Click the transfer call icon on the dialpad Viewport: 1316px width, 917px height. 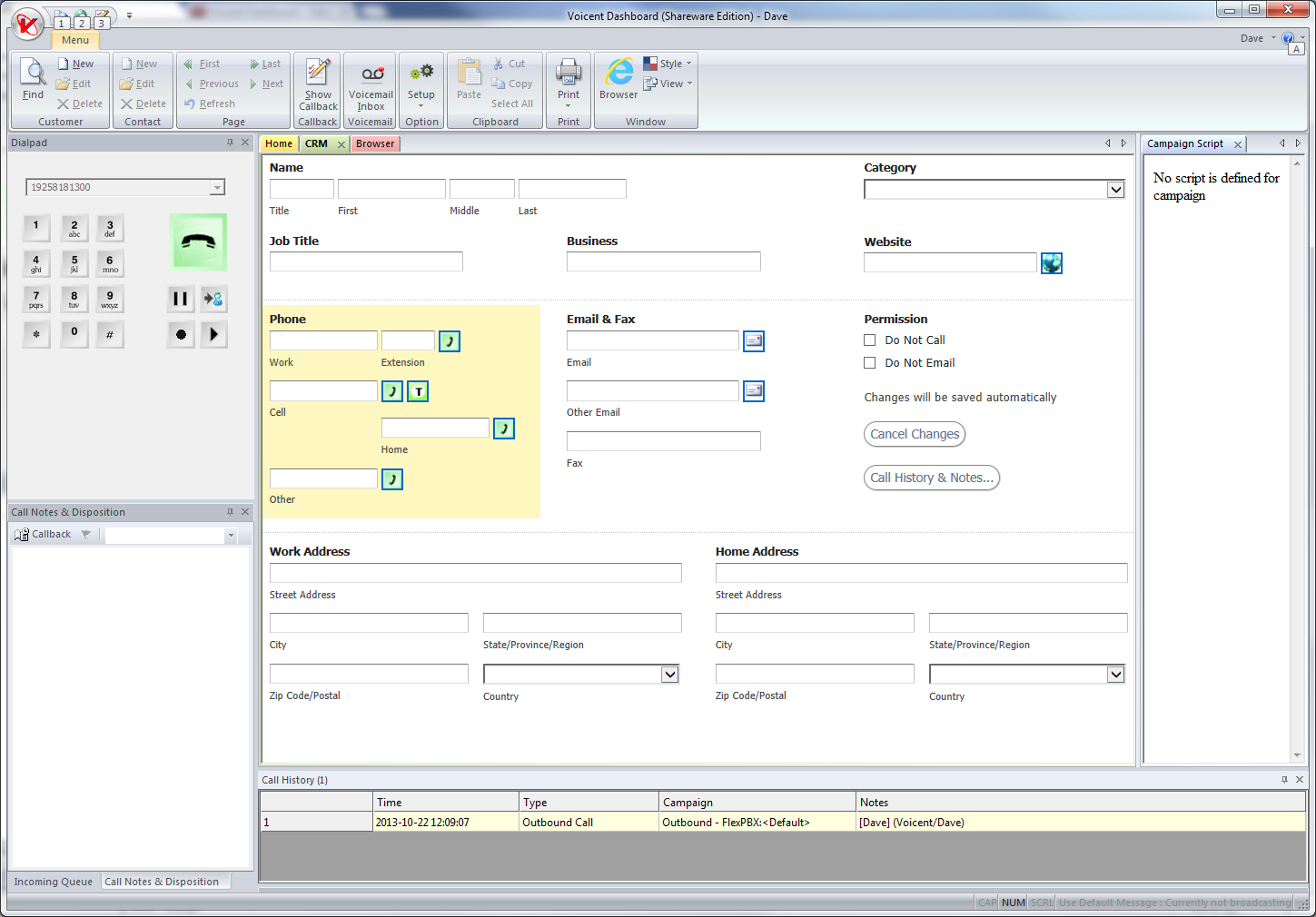pyautogui.click(x=213, y=299)
